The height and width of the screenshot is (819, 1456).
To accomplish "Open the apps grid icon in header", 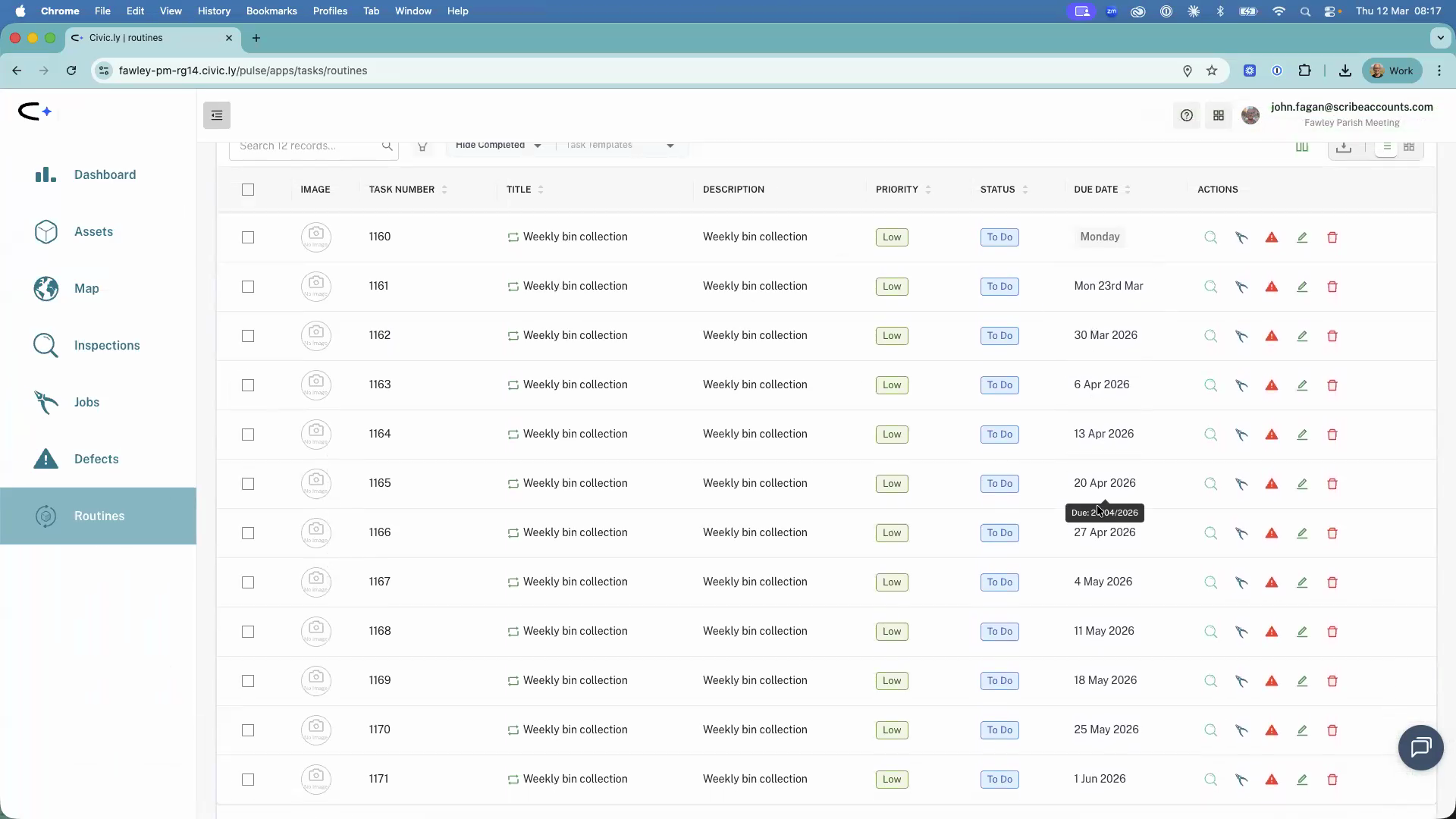I will tap(1219, 115).
